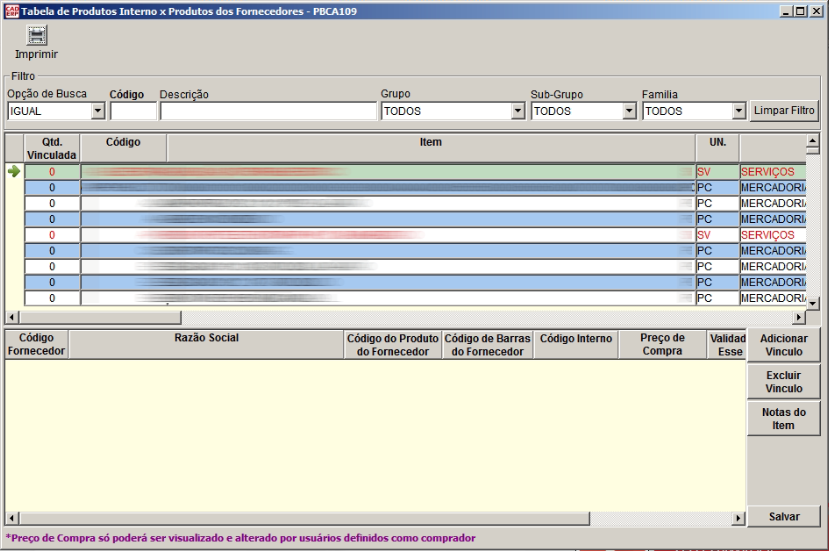Click the green arrow row indicator

point(14,171)
